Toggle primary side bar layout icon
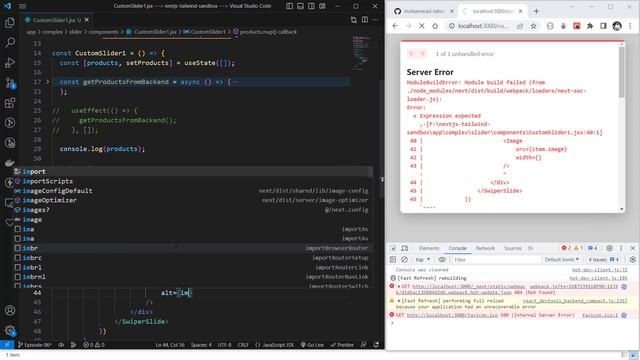The width and height of the screenshot is (640, 360). 289,6
